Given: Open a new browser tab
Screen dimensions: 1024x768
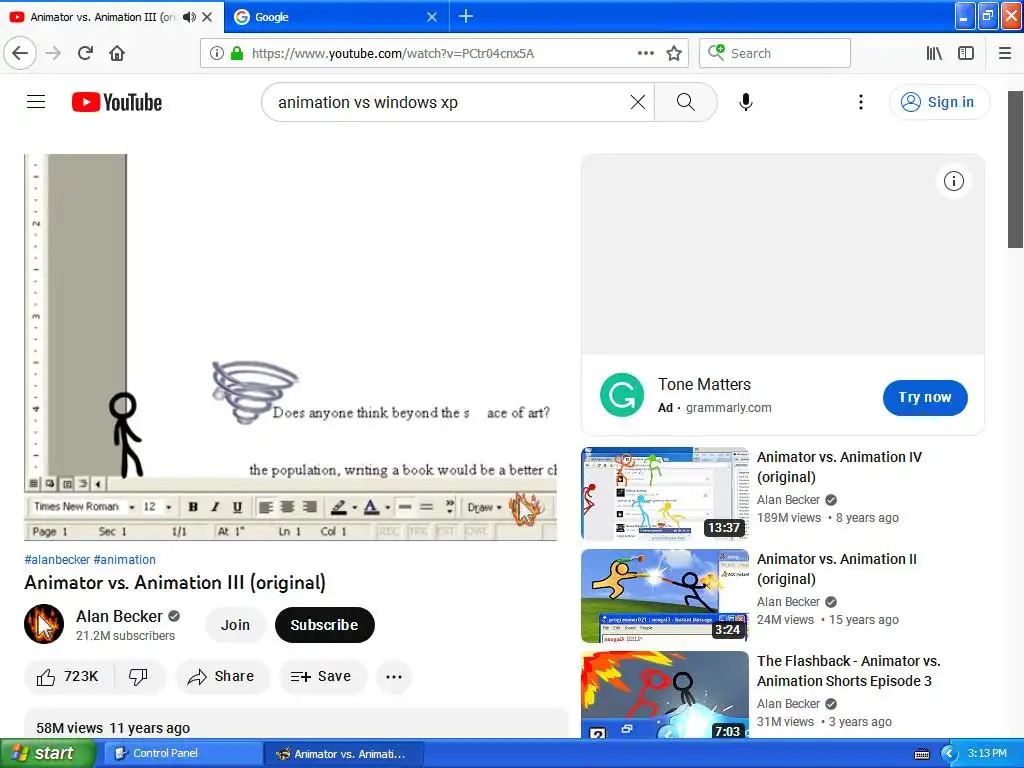Looking at the screenshot, I should click(x=466, y=16).
